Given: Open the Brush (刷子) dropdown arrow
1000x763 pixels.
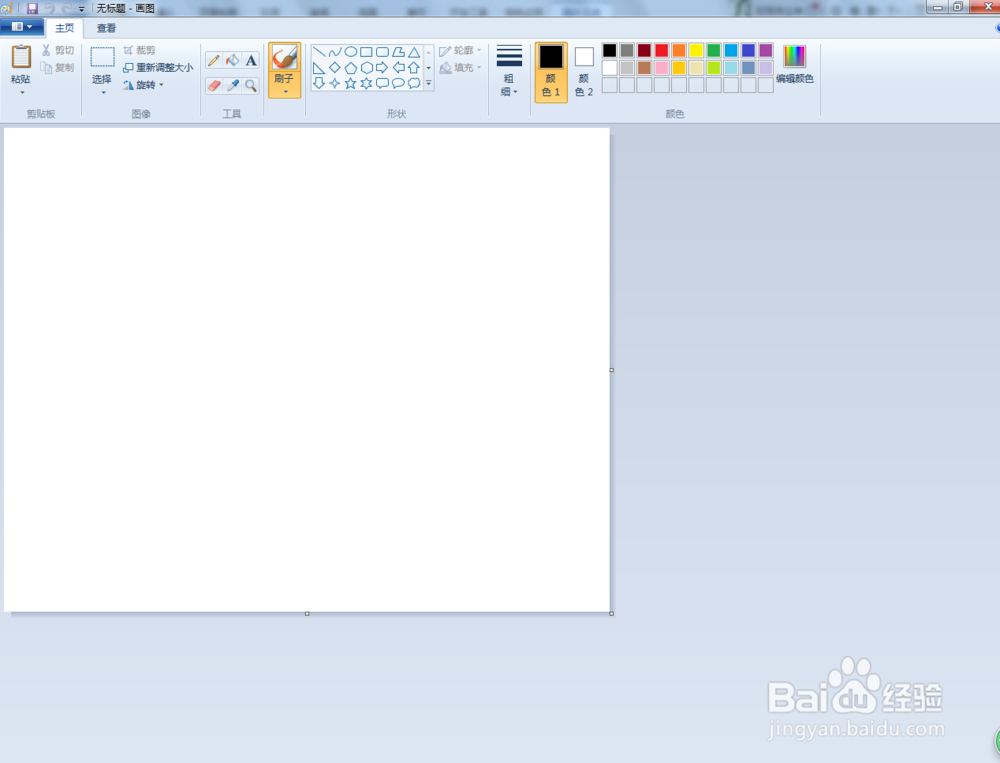Looking at the screenshot, I should (285, 92).
